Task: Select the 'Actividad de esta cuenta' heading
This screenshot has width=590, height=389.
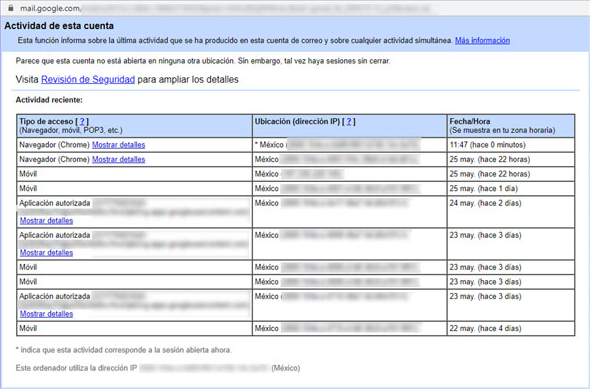Action: pyautogui.click(x=59, y=26)
